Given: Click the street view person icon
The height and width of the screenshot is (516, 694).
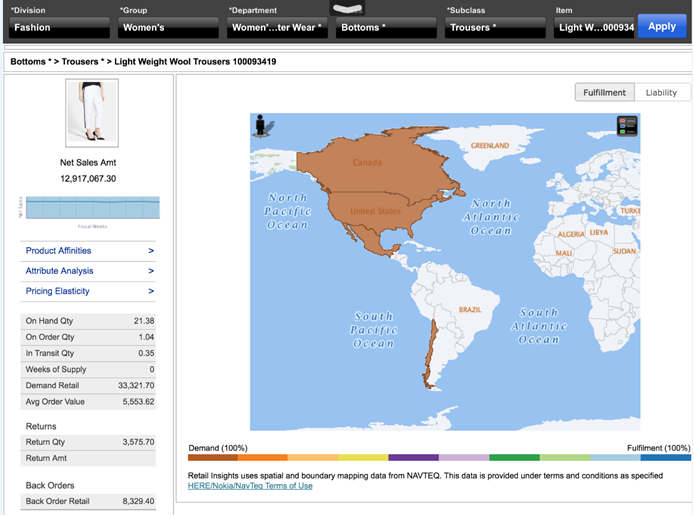Looking at the screenshot, I should (261, 126).
